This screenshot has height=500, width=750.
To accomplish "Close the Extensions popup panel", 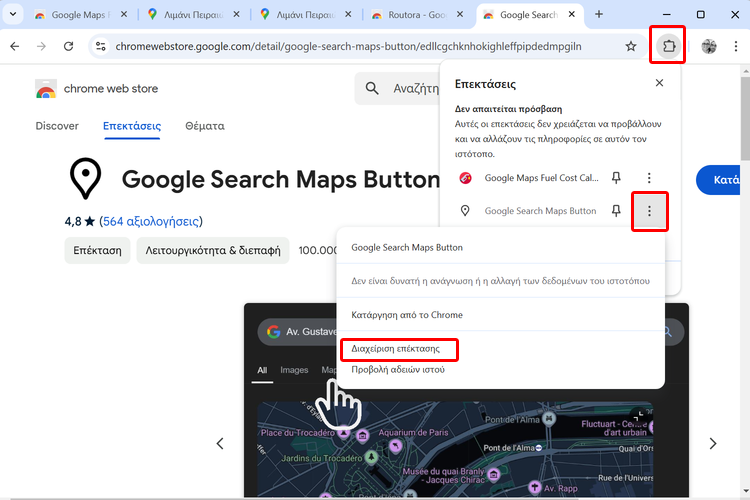I will pos(659,83).
